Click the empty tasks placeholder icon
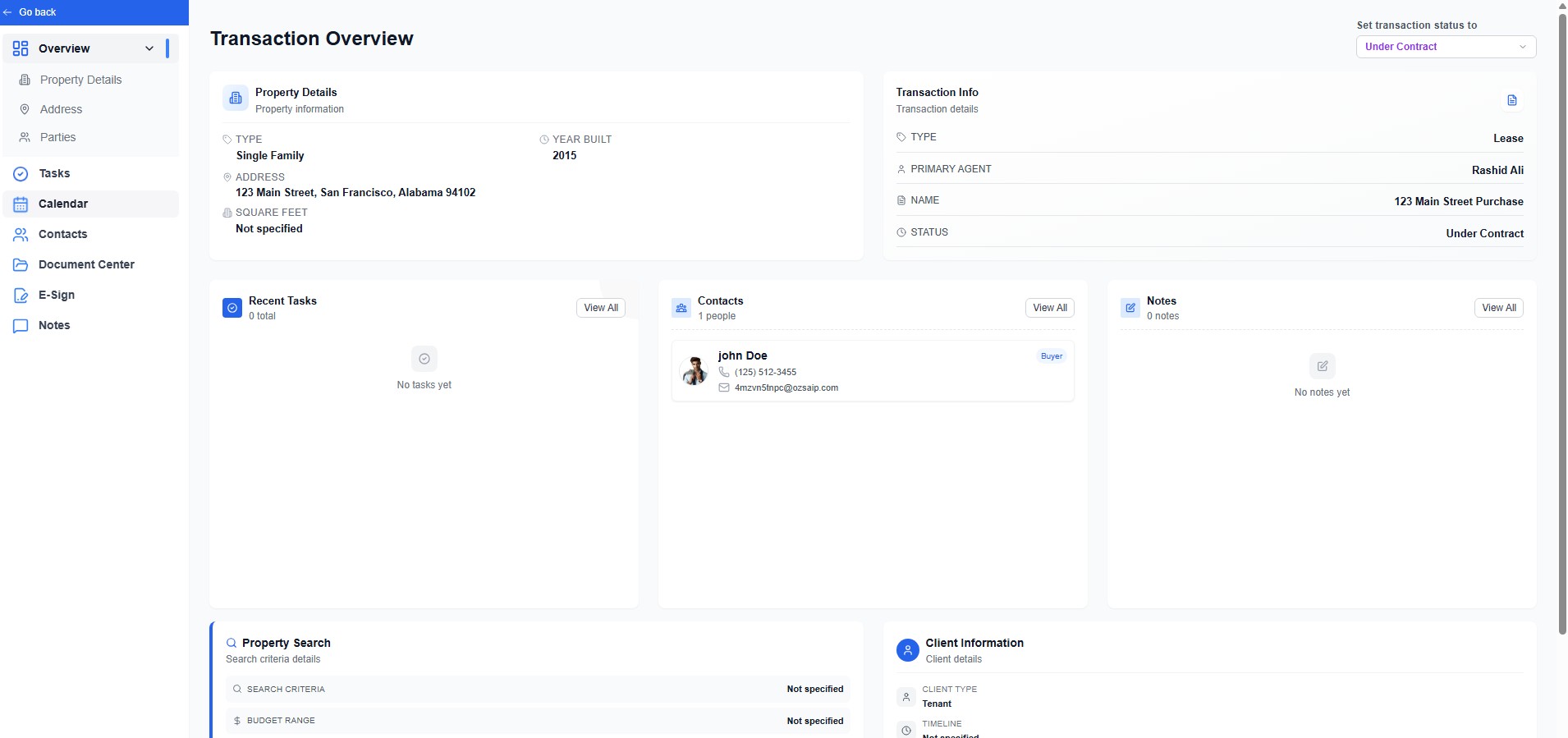 (x=424, y=359)
